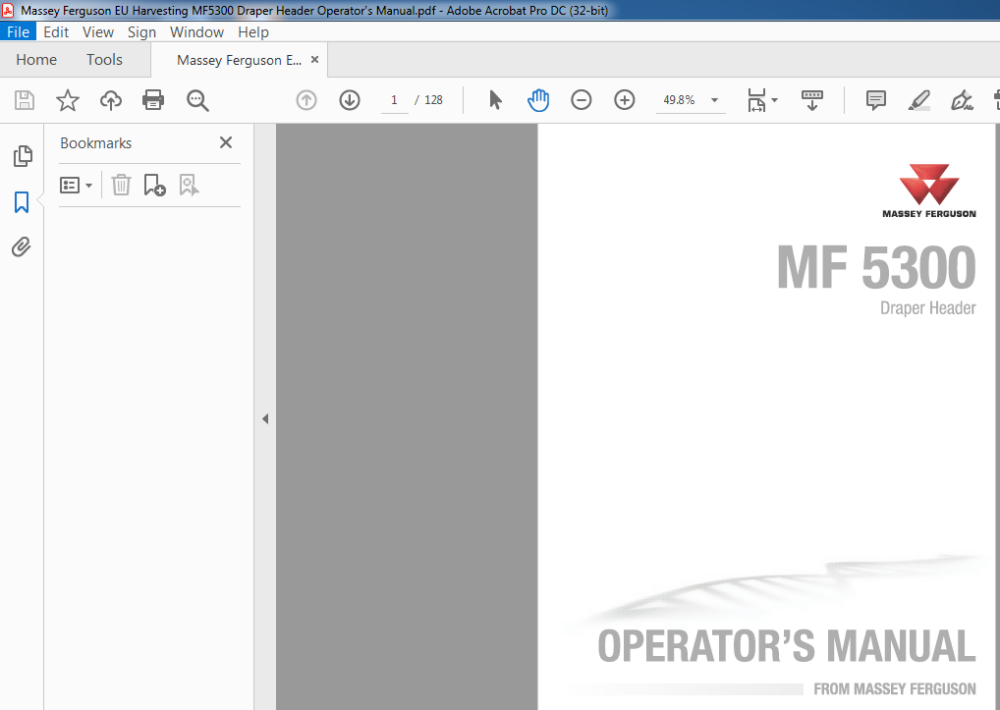The width and height of the screenshot is (1000, 710).
Task: Open the Window menu
Action: pos(196,32)
